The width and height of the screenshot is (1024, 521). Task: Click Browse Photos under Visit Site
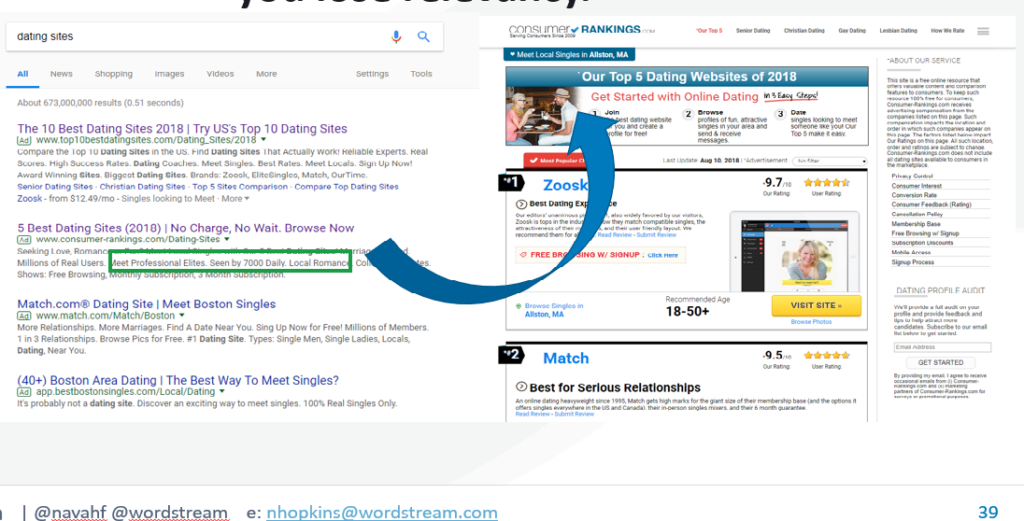pos(811,322)
